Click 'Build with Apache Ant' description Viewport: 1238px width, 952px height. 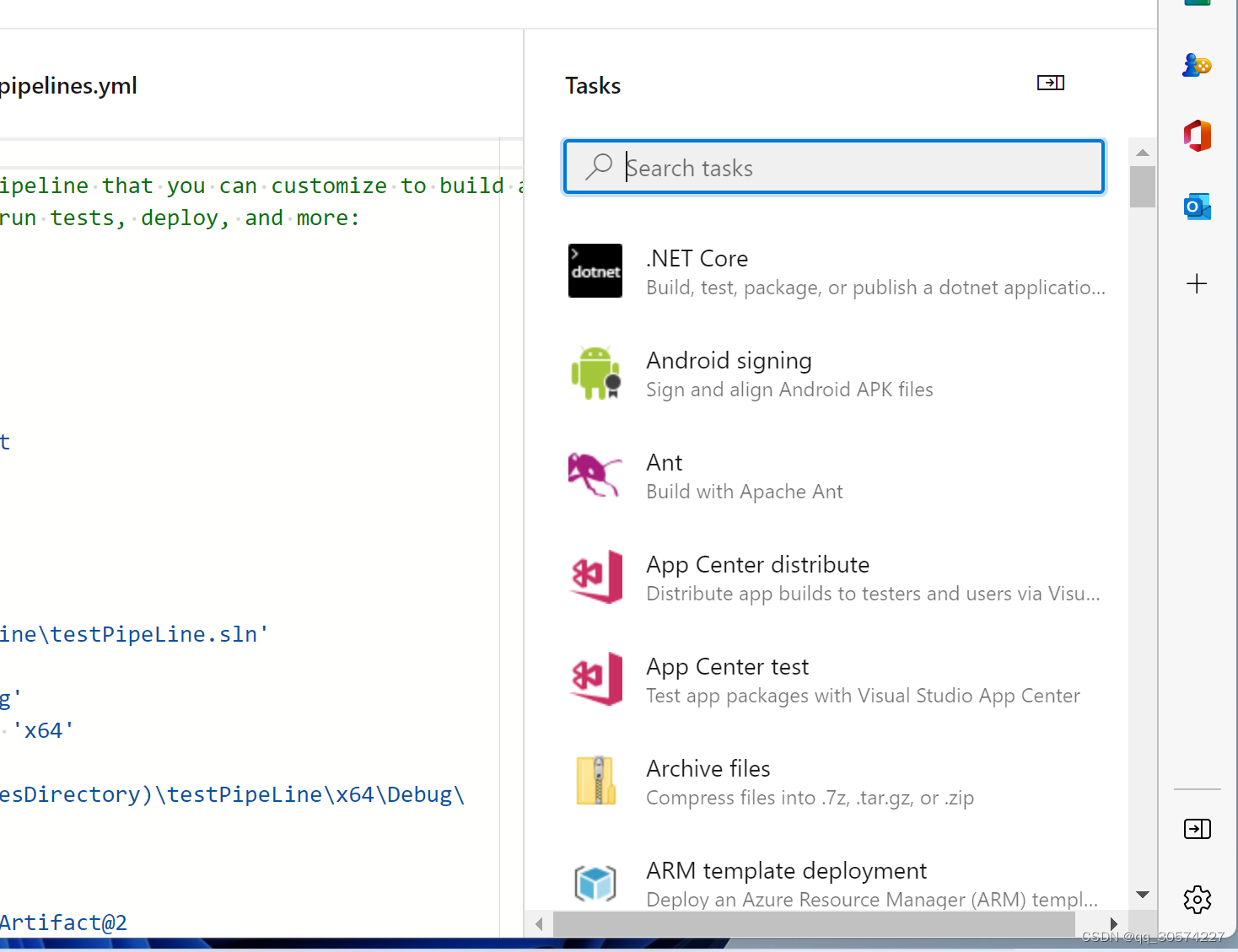(745, 492)
